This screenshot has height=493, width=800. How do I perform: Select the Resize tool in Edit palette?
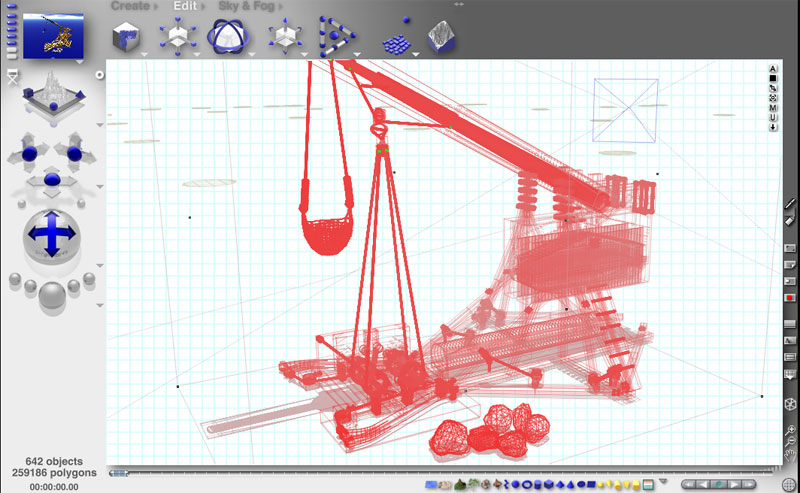coord(178,37)
